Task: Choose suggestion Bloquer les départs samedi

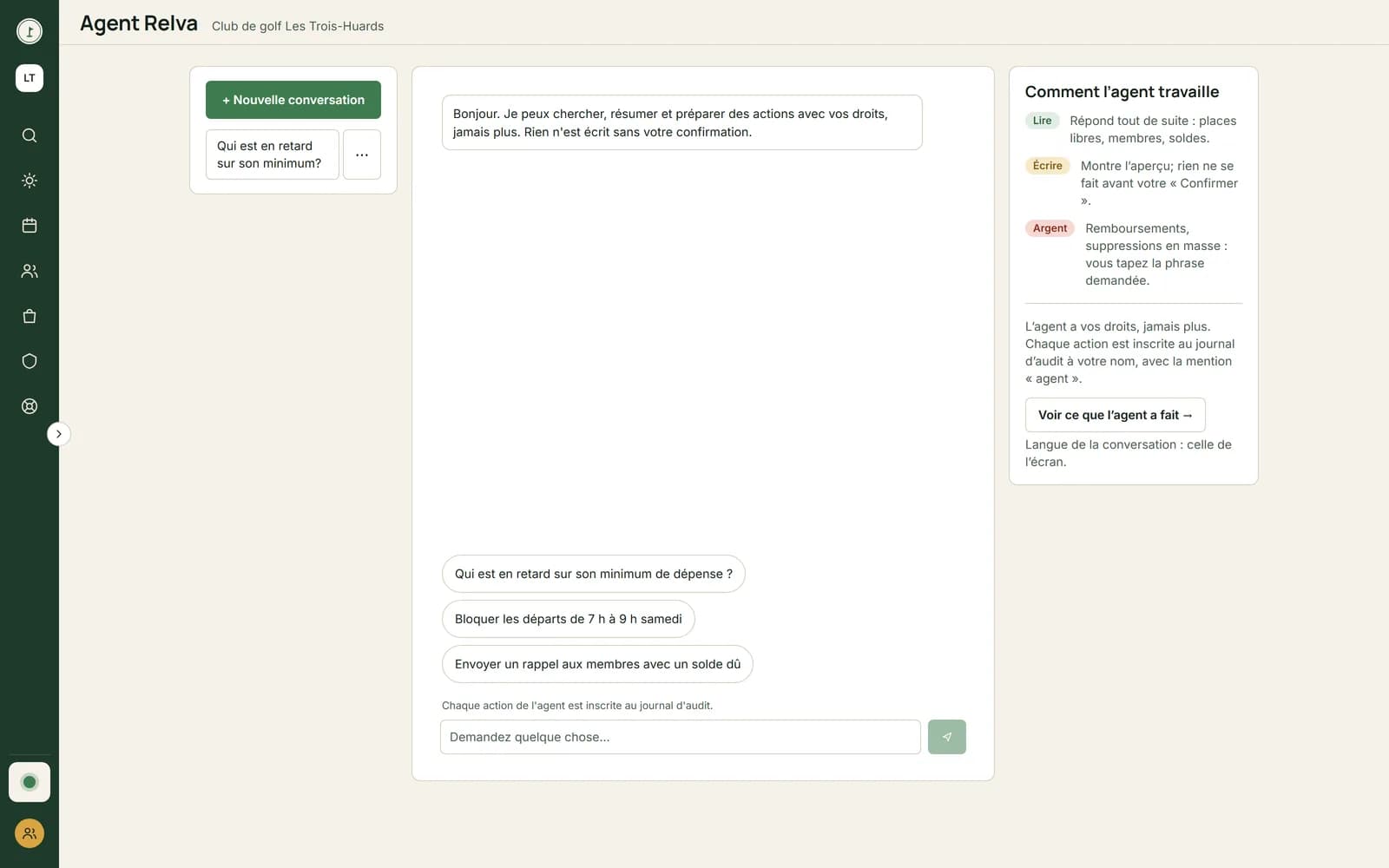Action: point(569,619)
